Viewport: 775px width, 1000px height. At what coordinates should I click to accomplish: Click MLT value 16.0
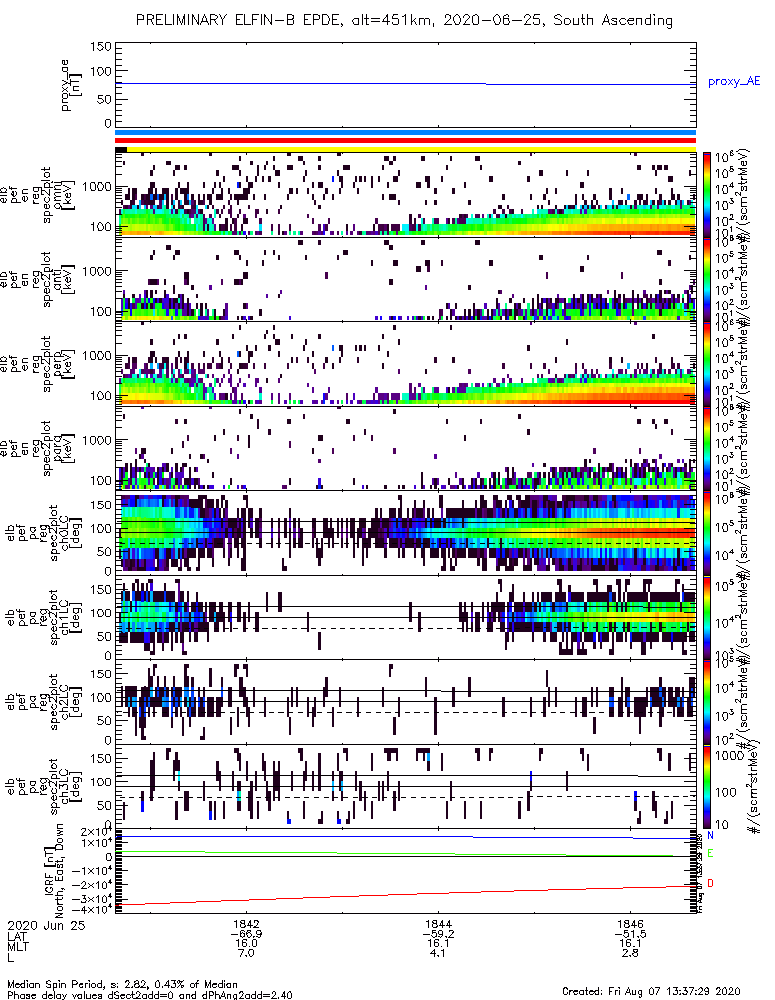coord(246,943)
